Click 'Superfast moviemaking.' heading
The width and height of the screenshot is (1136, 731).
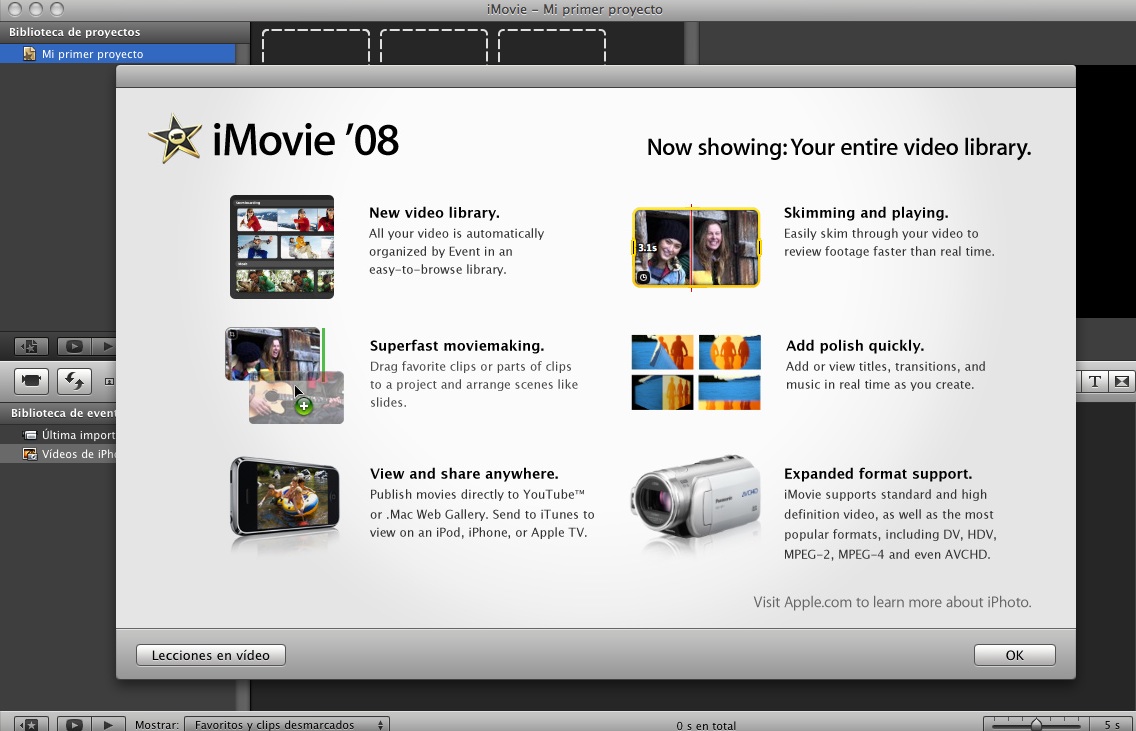tap(456, 346)
